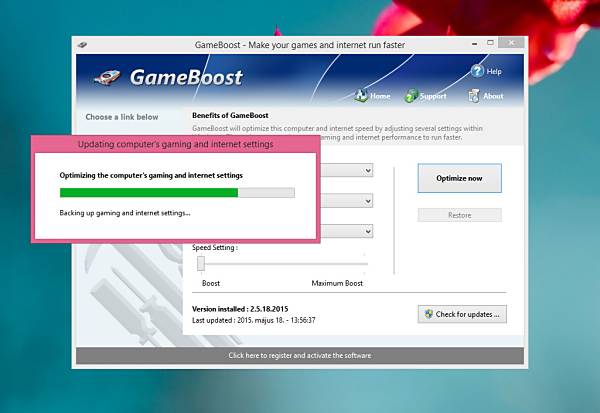This screenshot has width=600, height=413.
Task: Open Support via green question icon
Action: click(411, 95)
